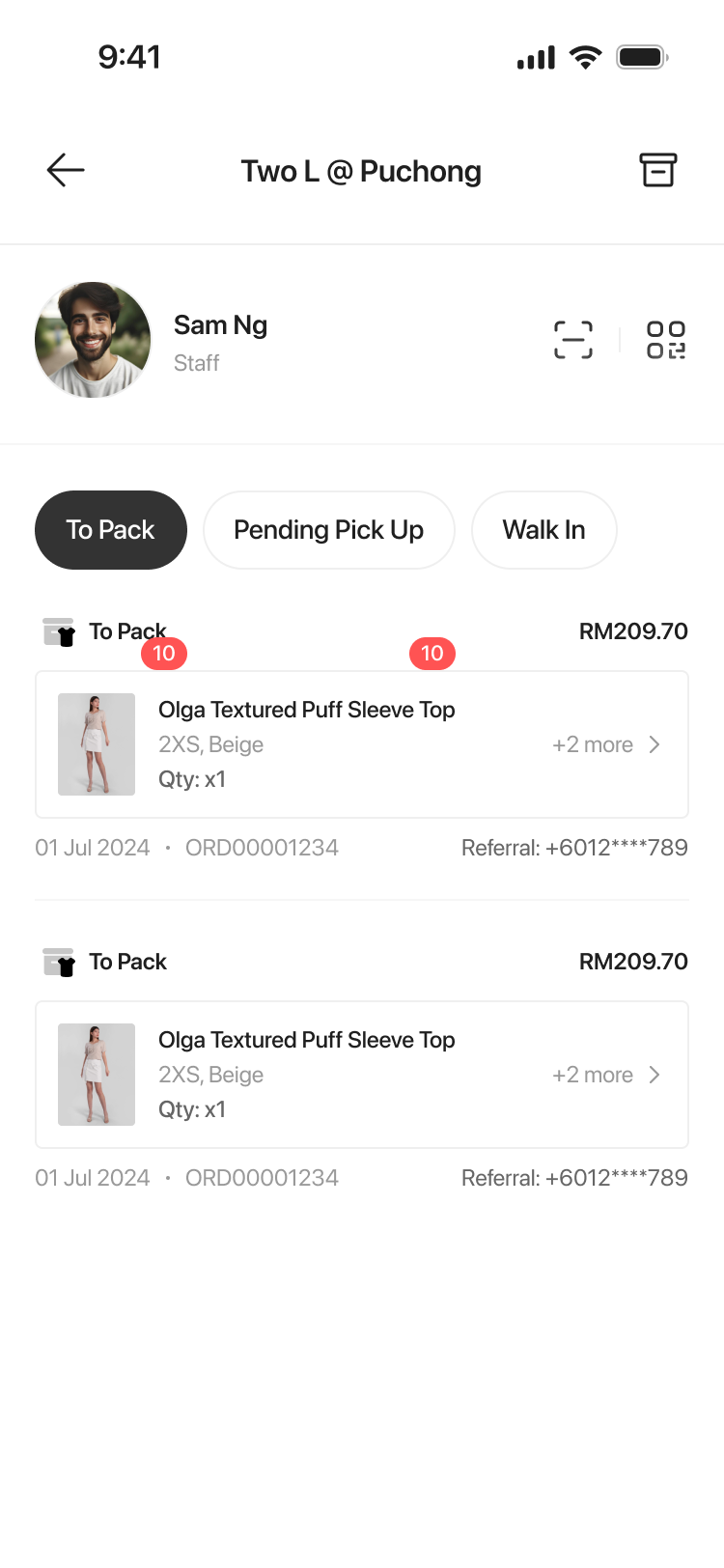724x1568 pixels.
Task: Switch to Pending Pick Up tab
Action: pyautogui.click(x=328, y=530)
